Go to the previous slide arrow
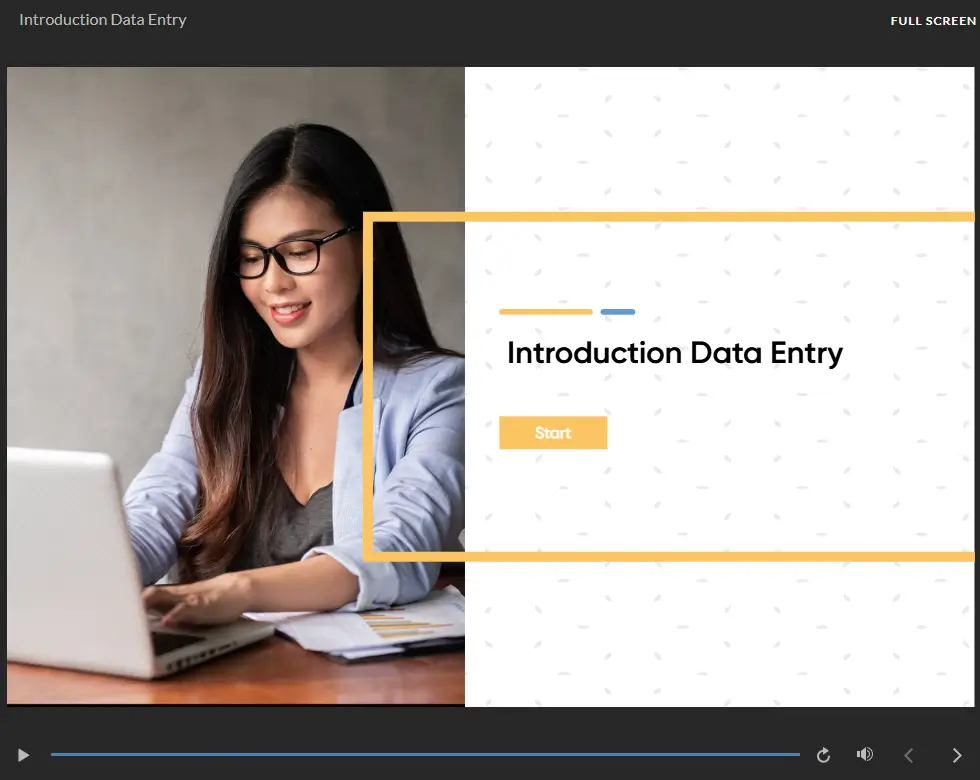Image resolution: width=980 pixels, height=780 pixels. (909, 755)
